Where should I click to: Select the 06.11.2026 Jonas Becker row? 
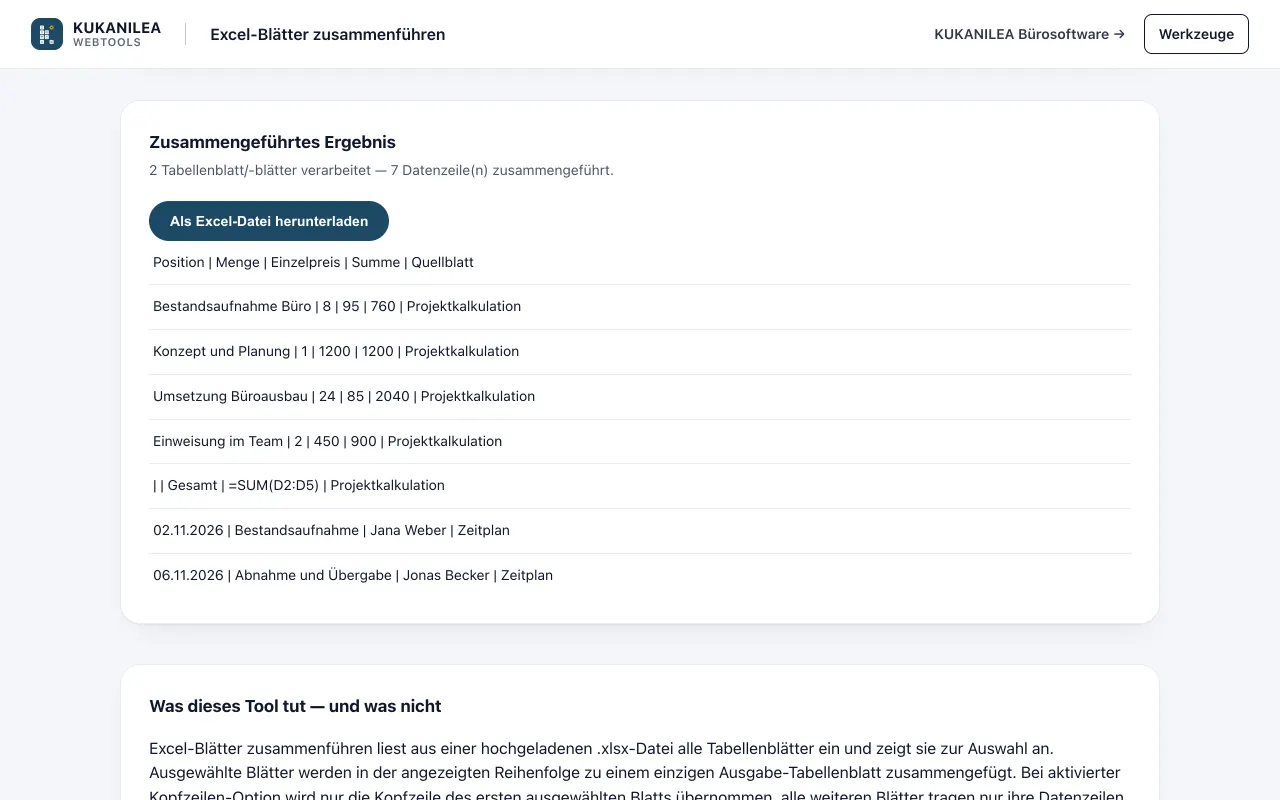tap(640, 576)
